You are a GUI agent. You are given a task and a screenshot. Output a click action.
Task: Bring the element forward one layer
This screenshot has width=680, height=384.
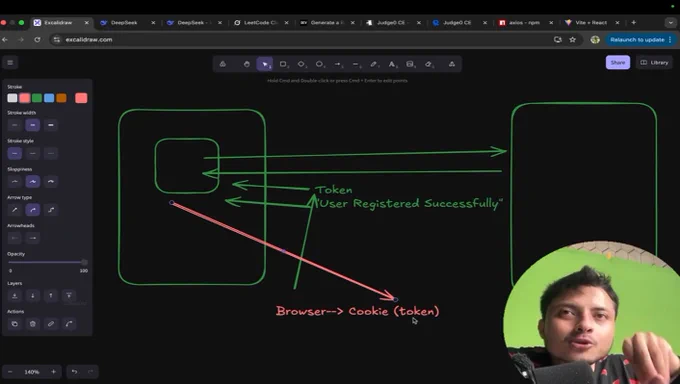point(51,296)
